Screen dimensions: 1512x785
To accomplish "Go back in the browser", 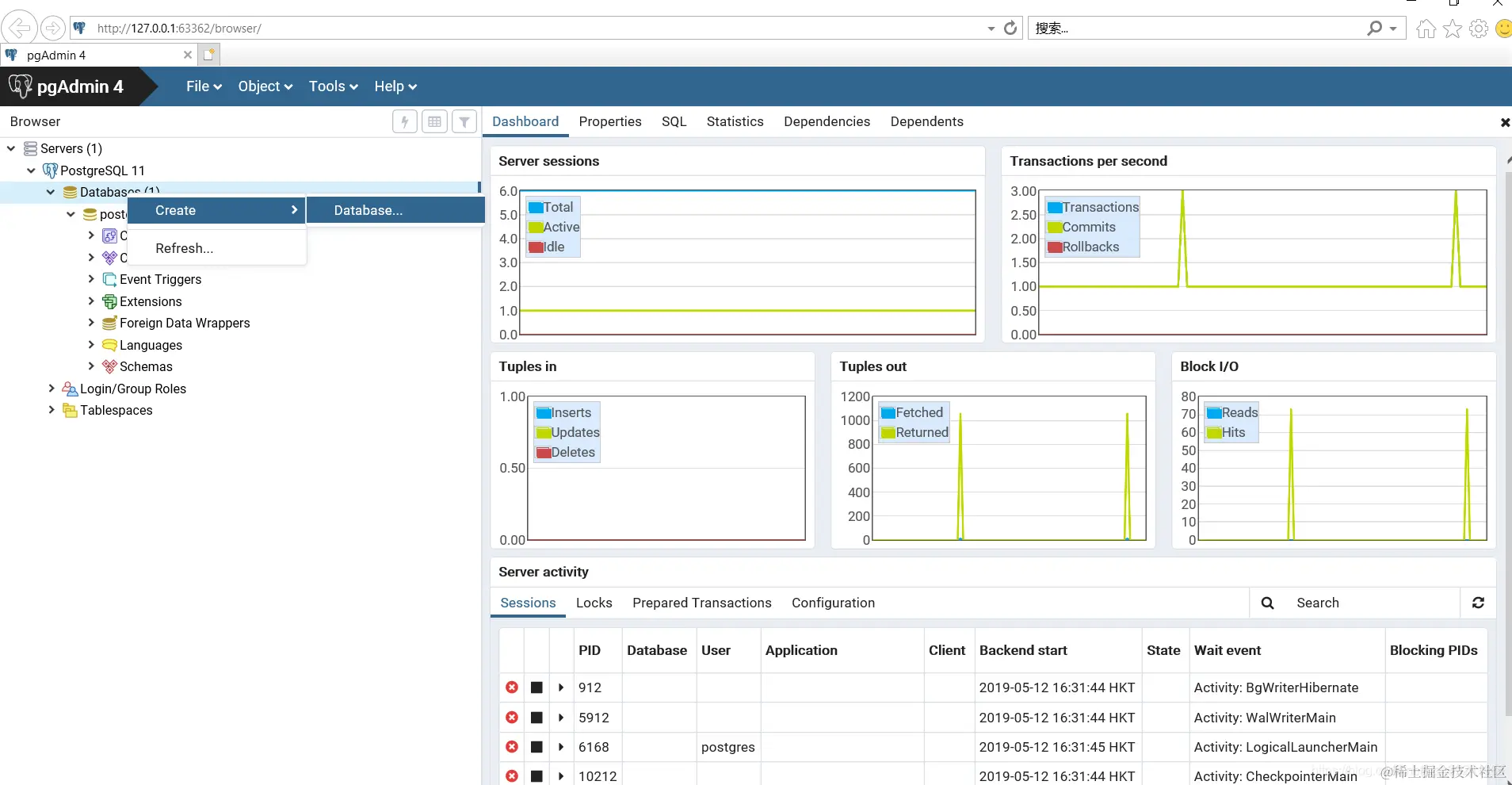I will pos(19,28).
